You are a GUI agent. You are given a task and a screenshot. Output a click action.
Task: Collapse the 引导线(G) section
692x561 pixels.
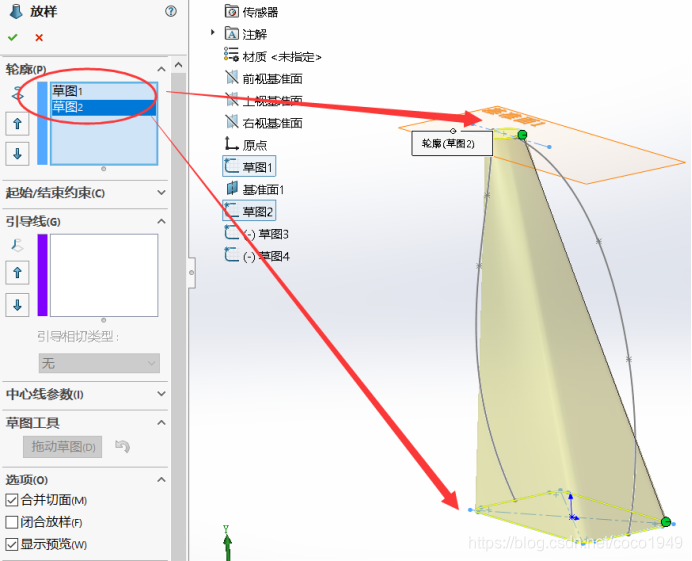[x=162, y=221]
